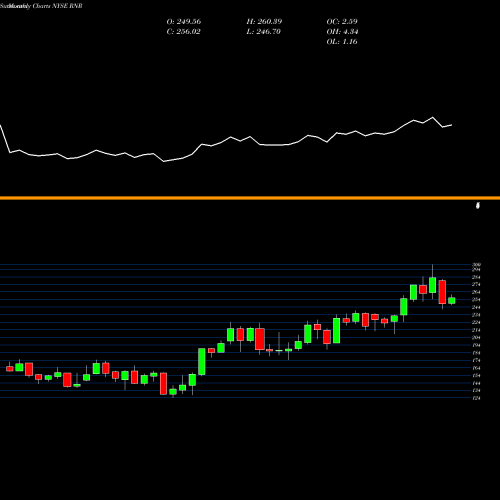Click the 244 price axis label

pos(476,307)
